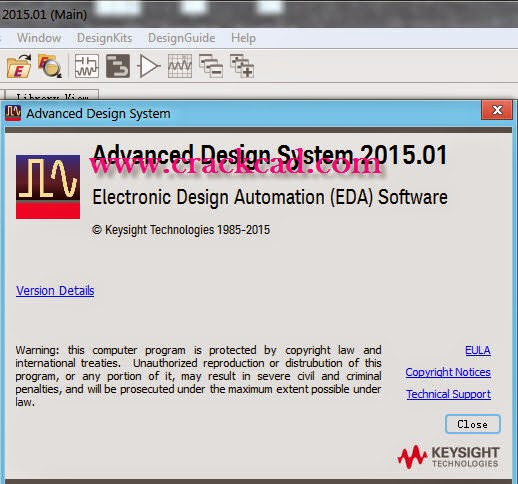Open the example workspace folder icon
This screenshot has width=518, height=484.
tap(19, 66)
